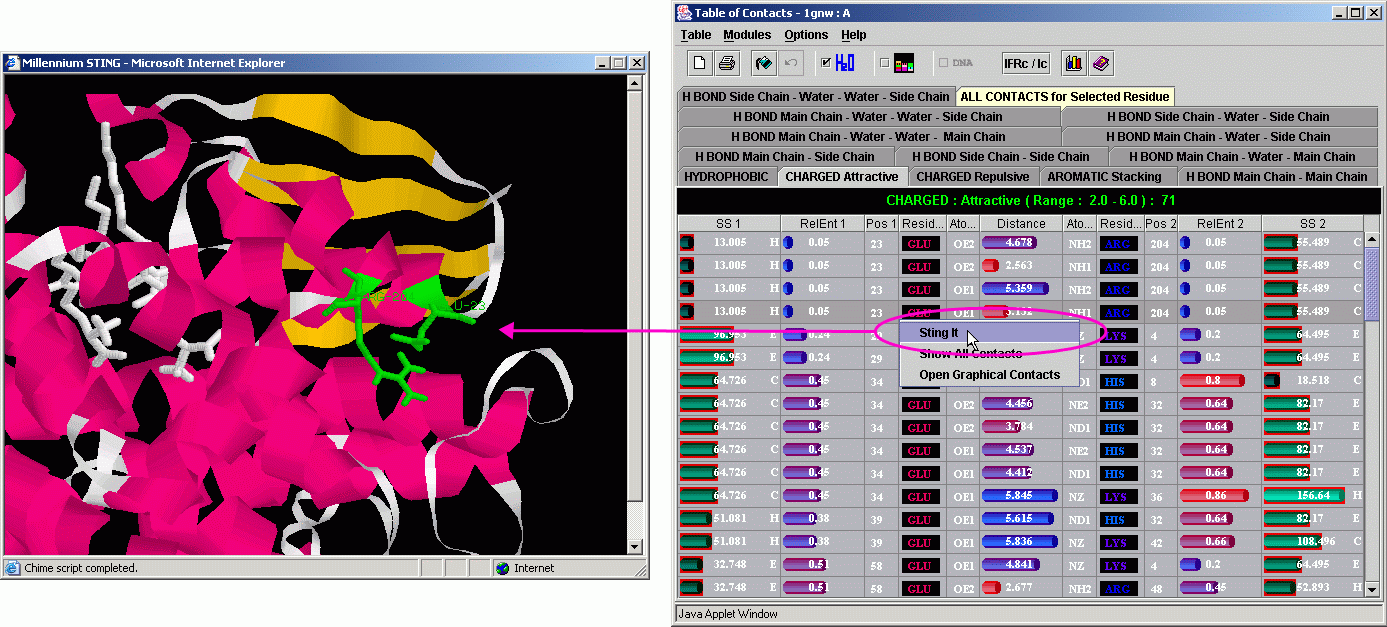This screenshot has width=1387, height=627.
Task: Click the greyed-out undo arrow icon
Action: pos(791,63)
